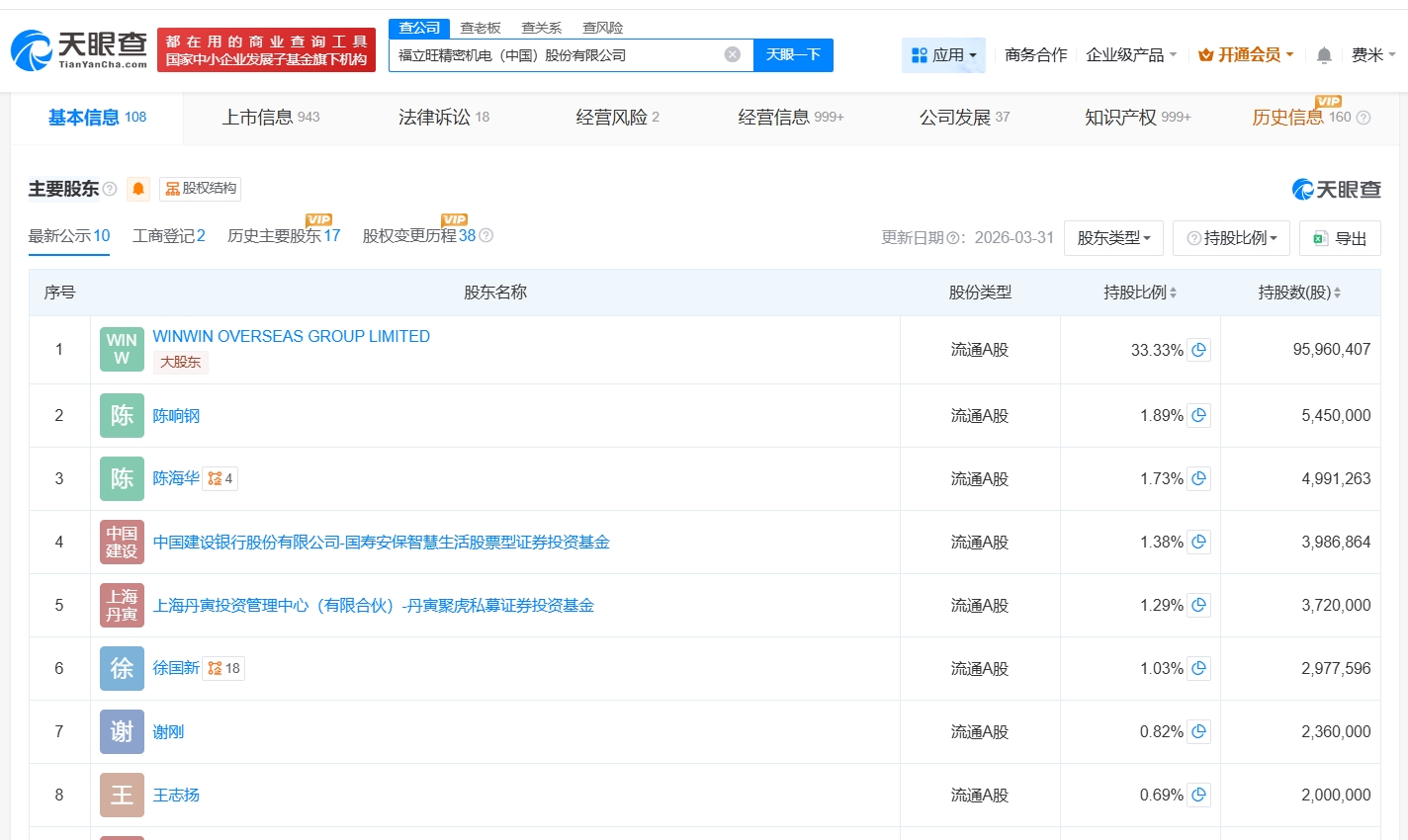Open the 费米 user menu
Screen dimensions: 1408x840
[x=1373, y=55]
